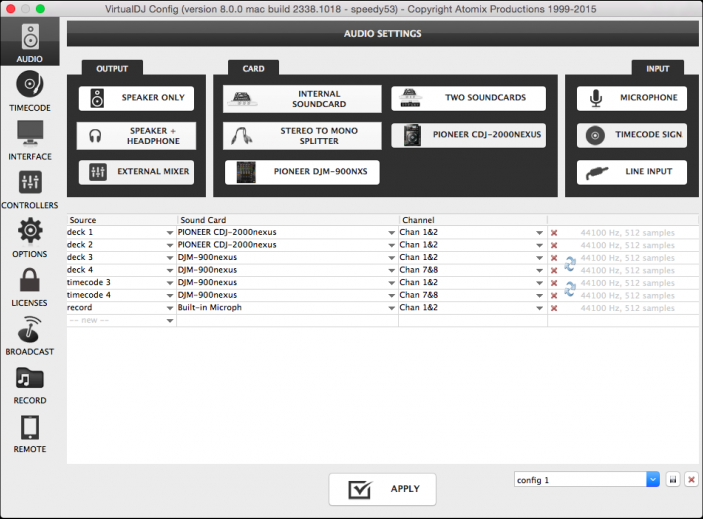Click the Channel column header
Viewport: 703px width, 519px height.
pyautogui.click(x=473, y=220)
